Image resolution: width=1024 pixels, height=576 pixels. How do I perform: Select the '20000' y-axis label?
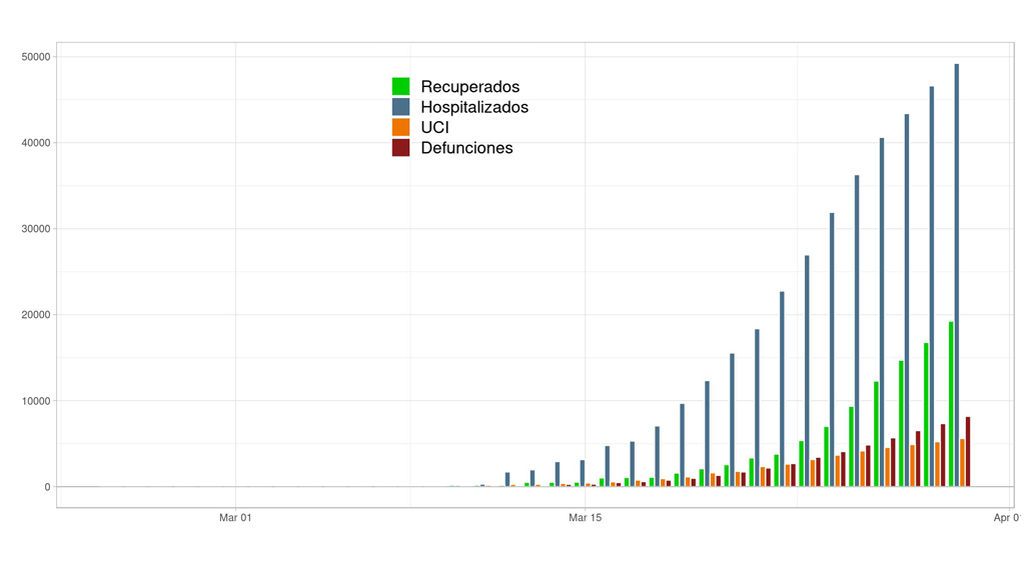click(x=36, y=315)
